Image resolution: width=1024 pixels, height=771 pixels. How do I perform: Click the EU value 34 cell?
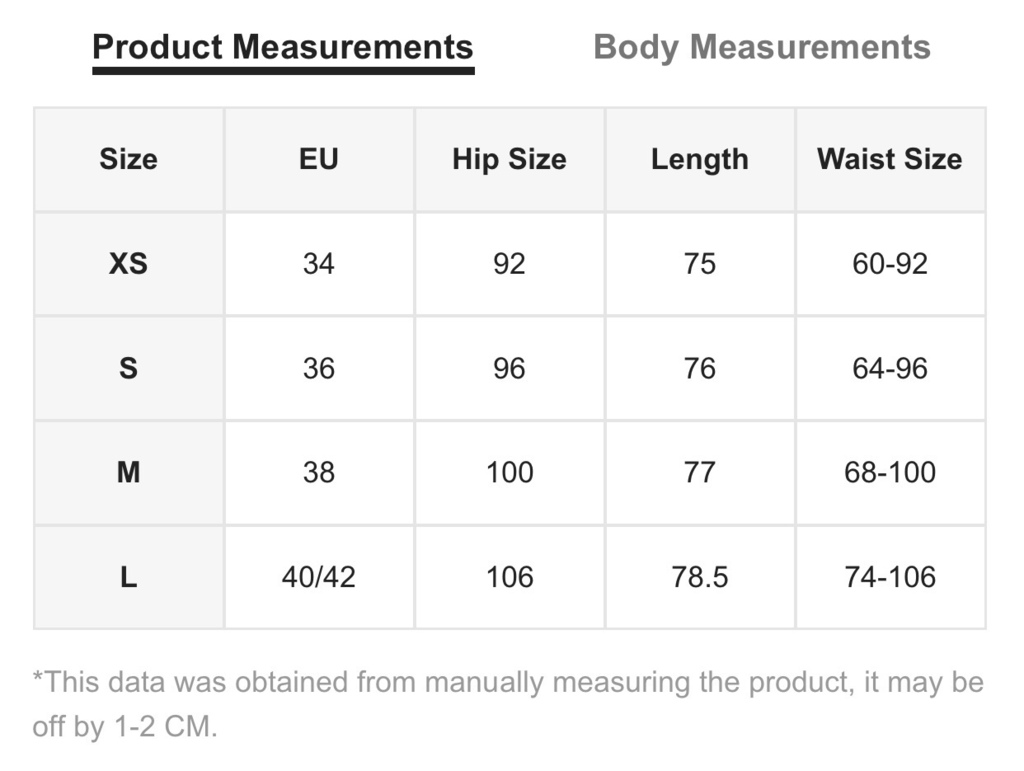(x=319, y=264)
